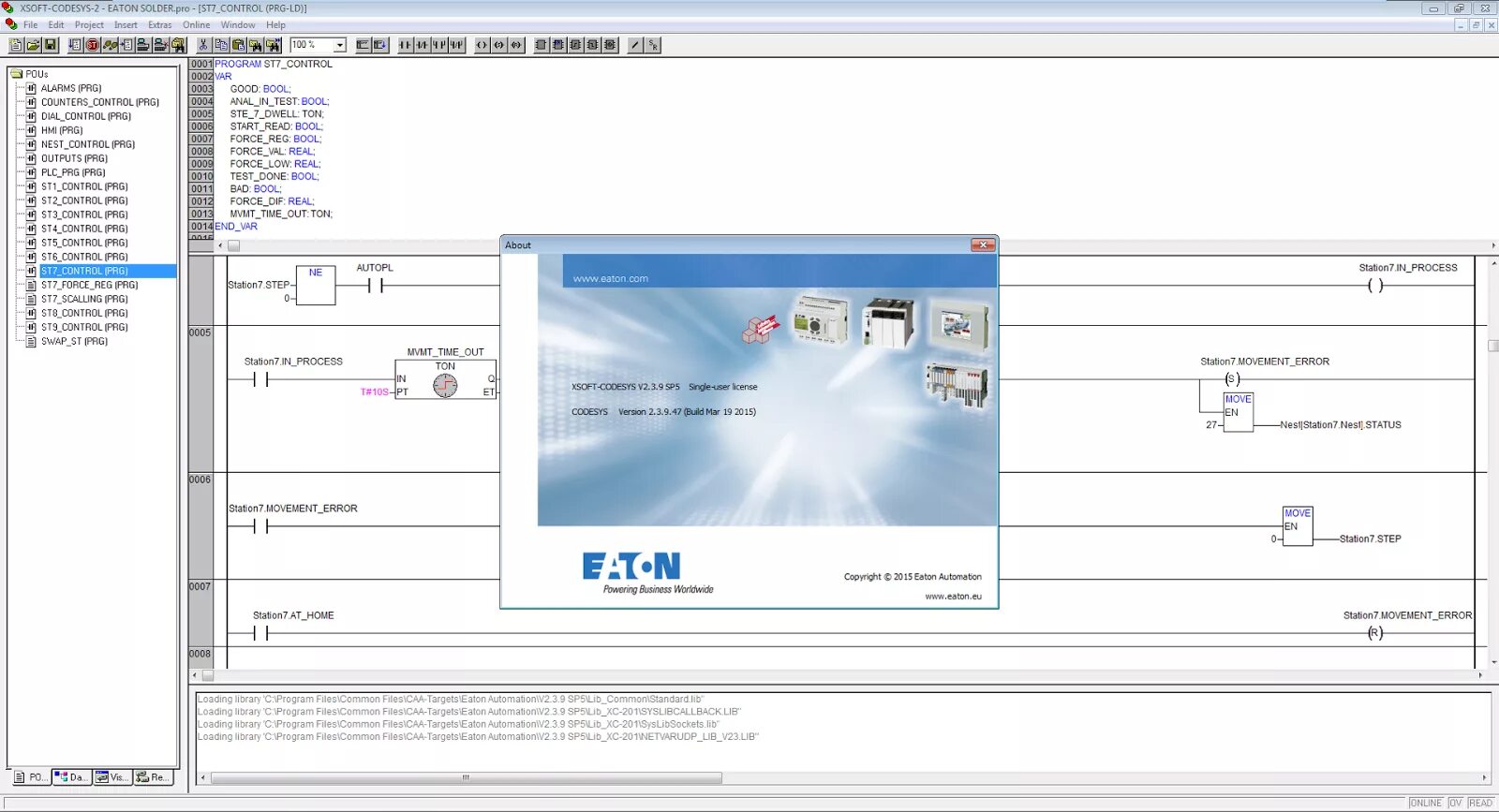Screen dimensions: 1499x812
Task: Click the Station7.IN_PROCESS coil
Action: pos(1374,286)
